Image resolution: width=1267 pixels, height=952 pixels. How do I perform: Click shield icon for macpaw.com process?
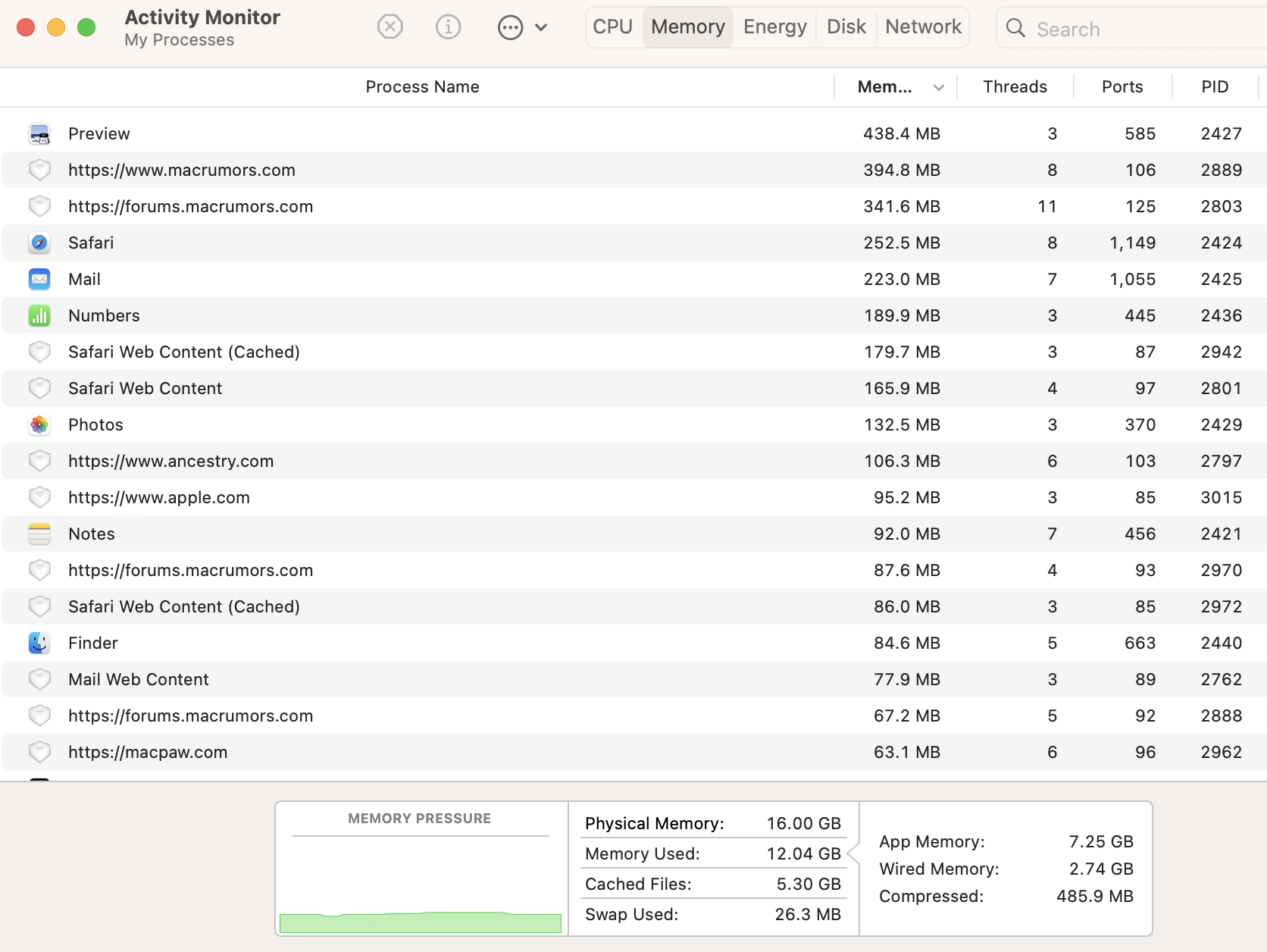[39, 752]
